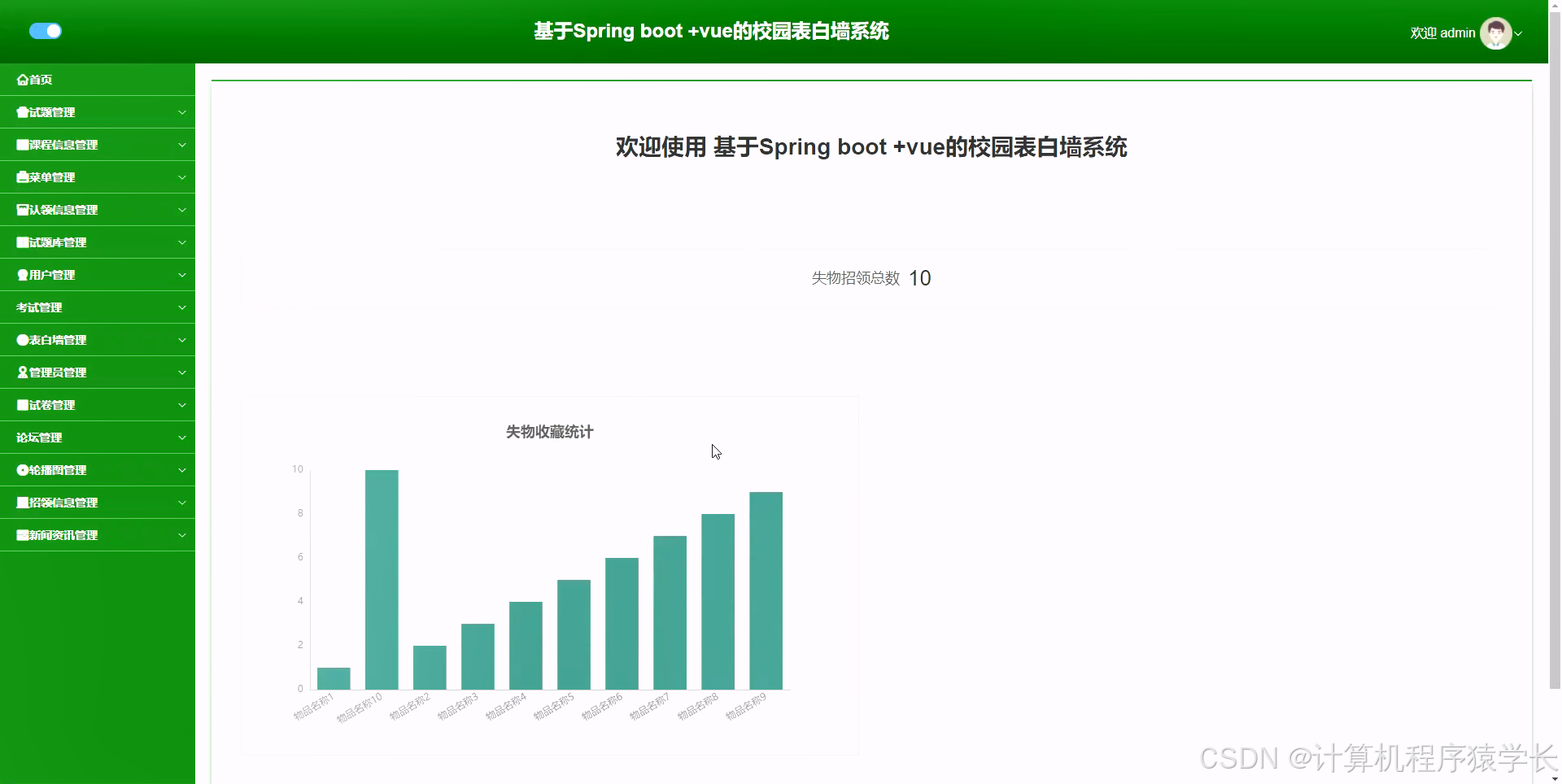Image resolution: width=1562 pixels, height=784 pixels.
Task: Click the 菜单管理 menu icon
Action: click(23, 177)
